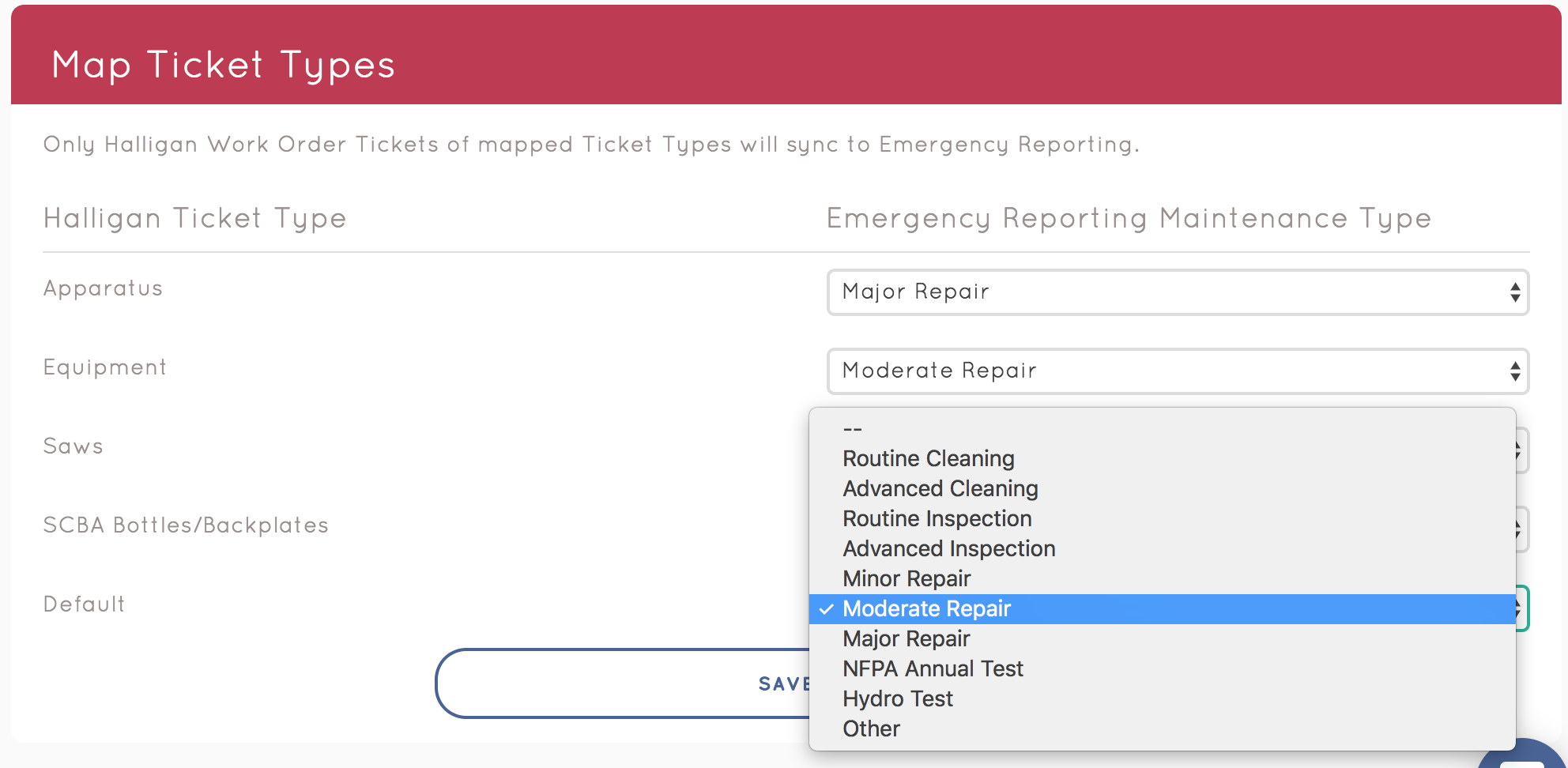
Task: Click the Save button
Action: coord(623,683)
